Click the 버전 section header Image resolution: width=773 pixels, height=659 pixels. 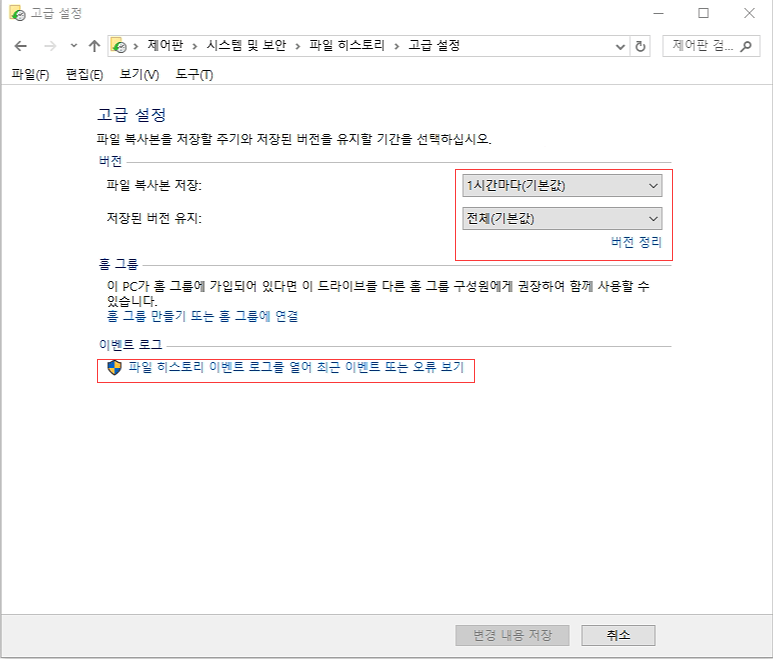[x=110, y=161]
